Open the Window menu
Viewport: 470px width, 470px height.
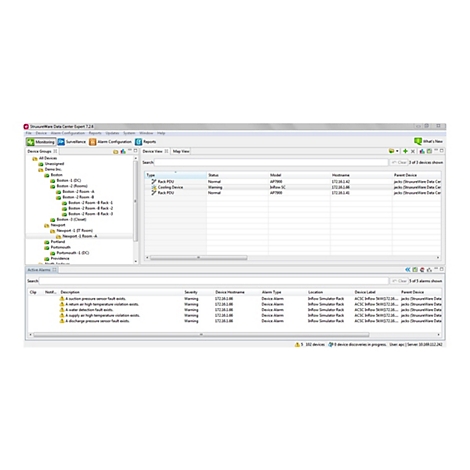coord(146,133)
